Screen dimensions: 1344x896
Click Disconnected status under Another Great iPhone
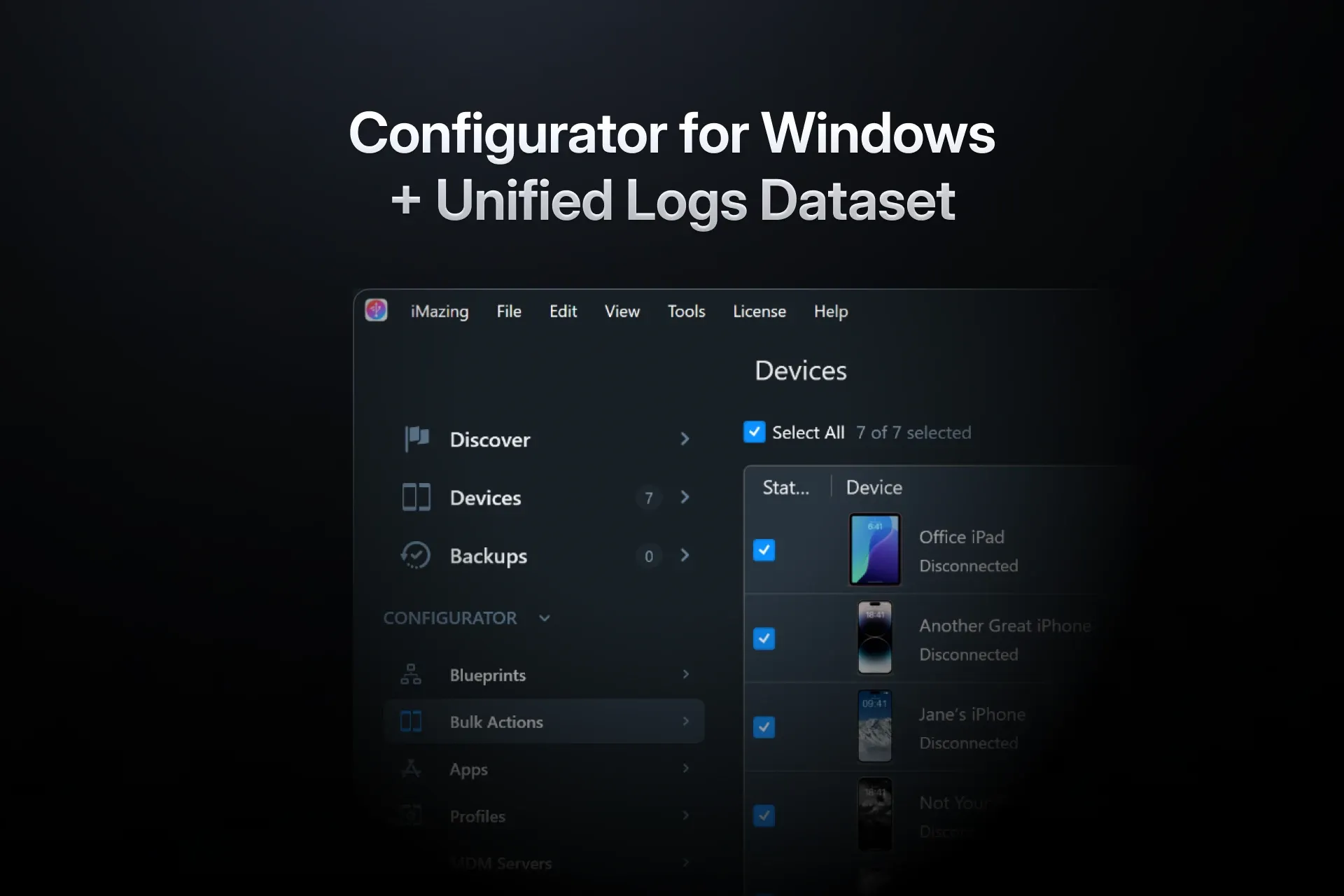(969, 654)
